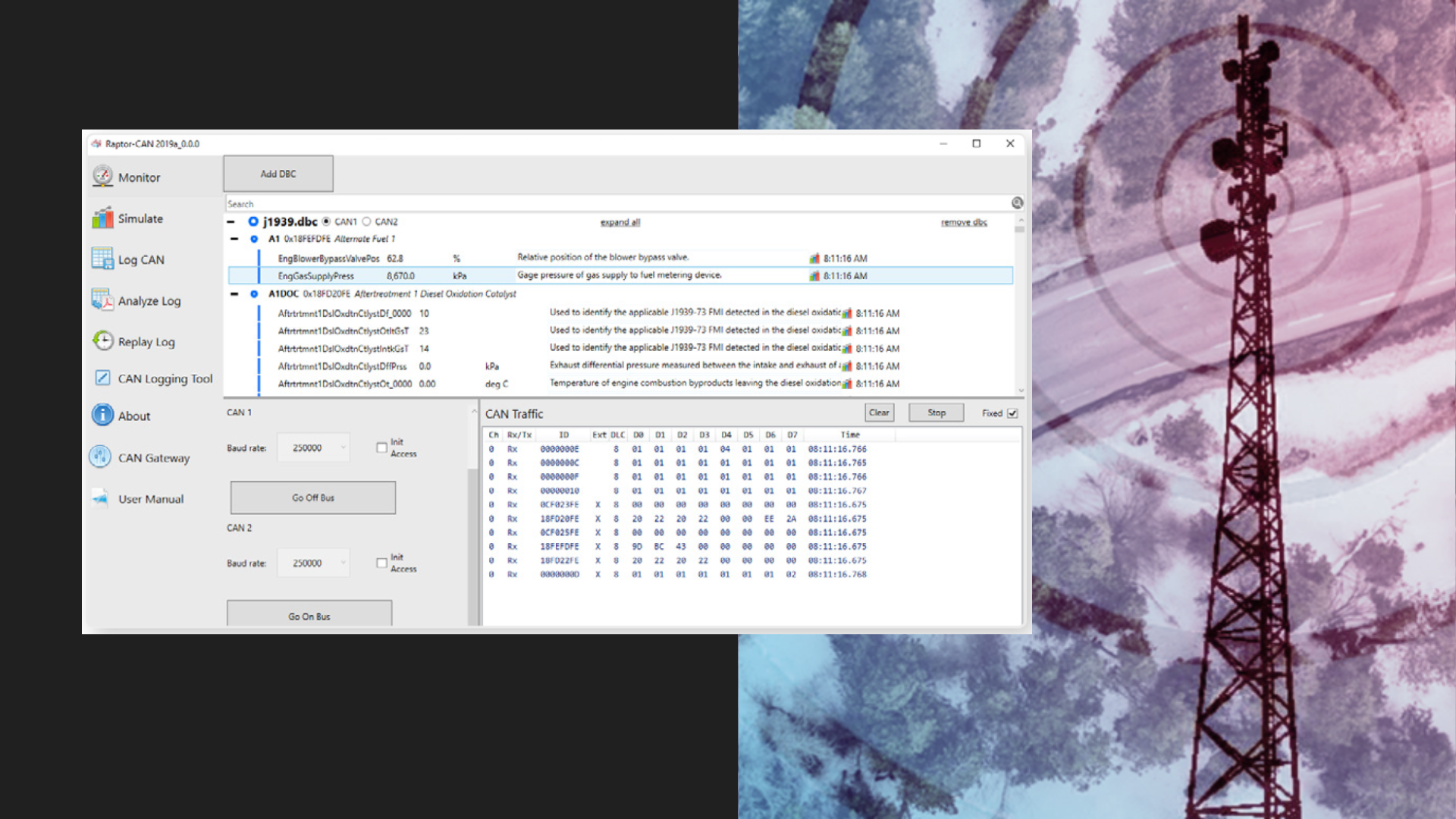Open the User Manual menu item
The width and height of the screenshot is (1456, 819).
150,499
